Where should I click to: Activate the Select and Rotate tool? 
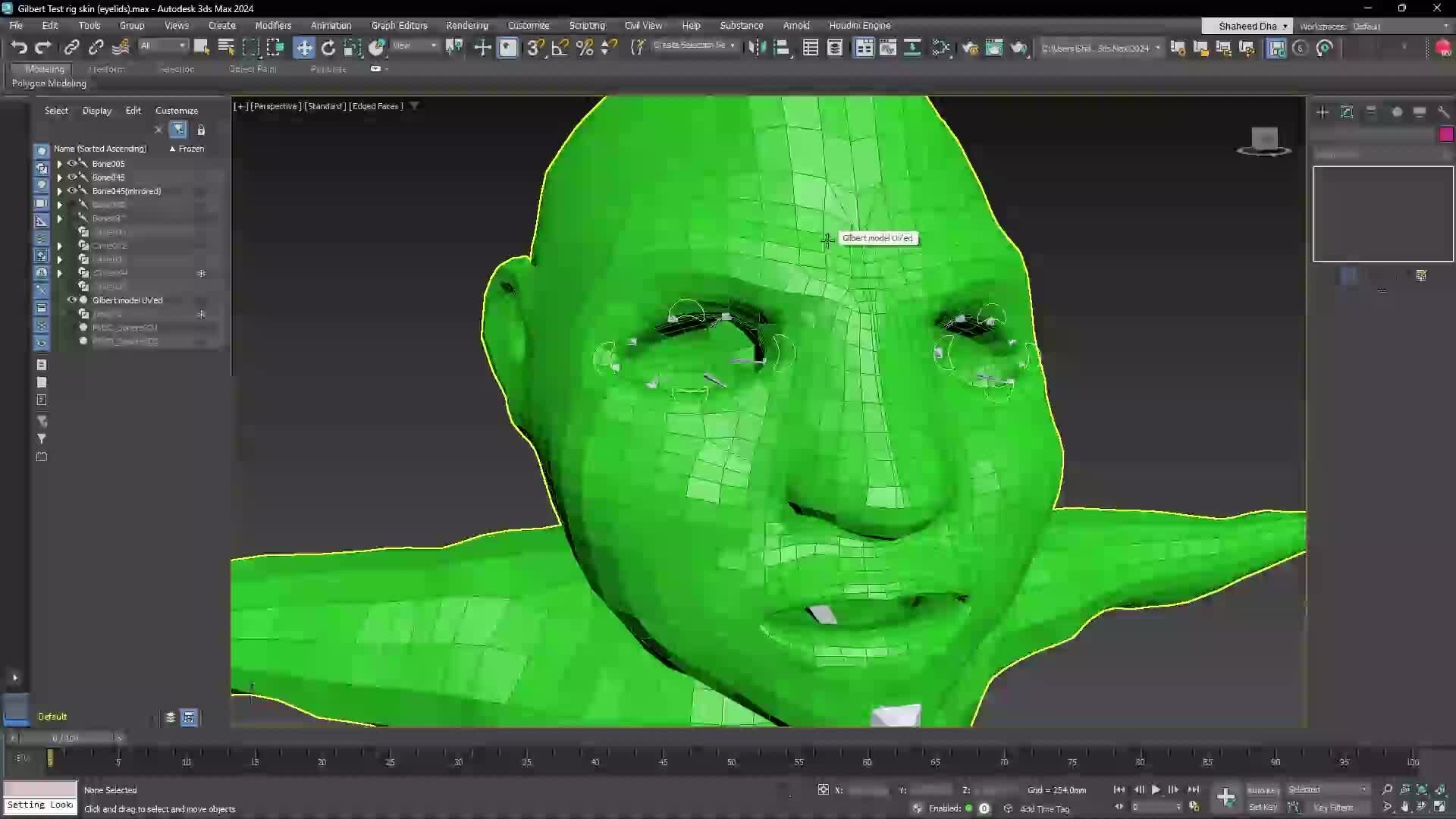pos(328,47)
